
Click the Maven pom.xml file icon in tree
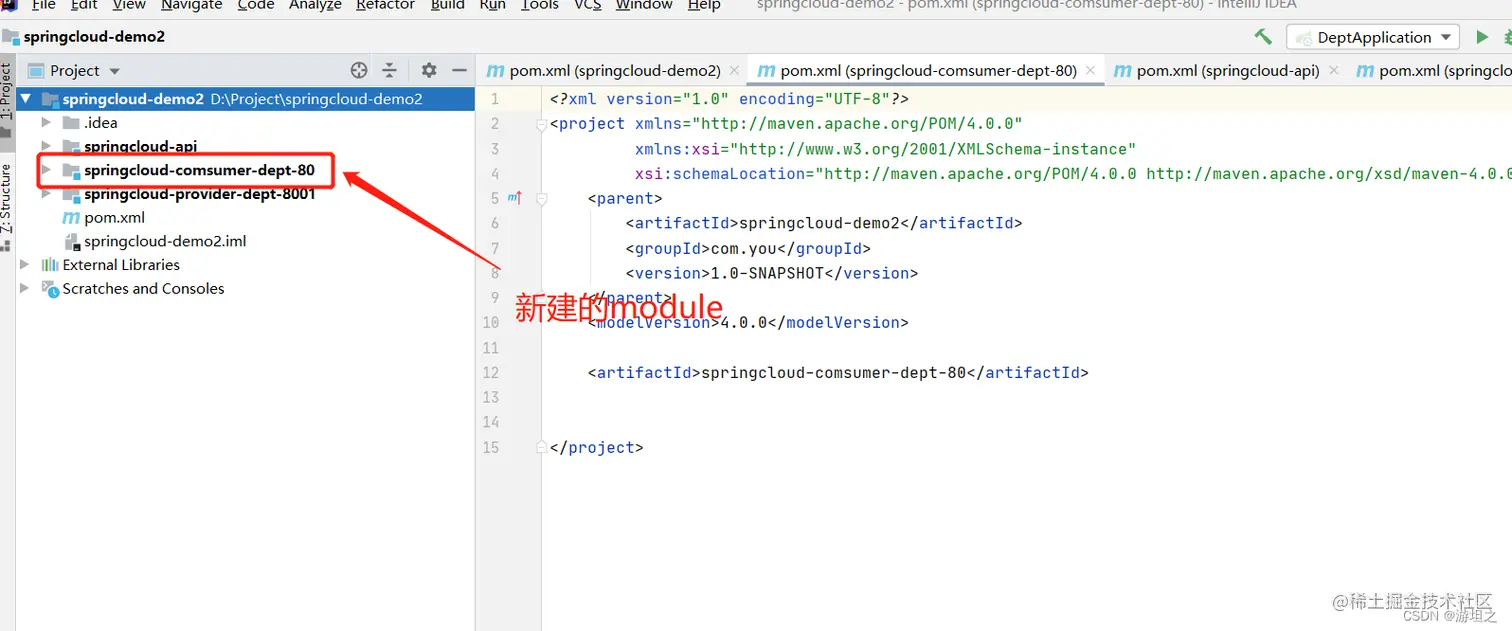71,217
